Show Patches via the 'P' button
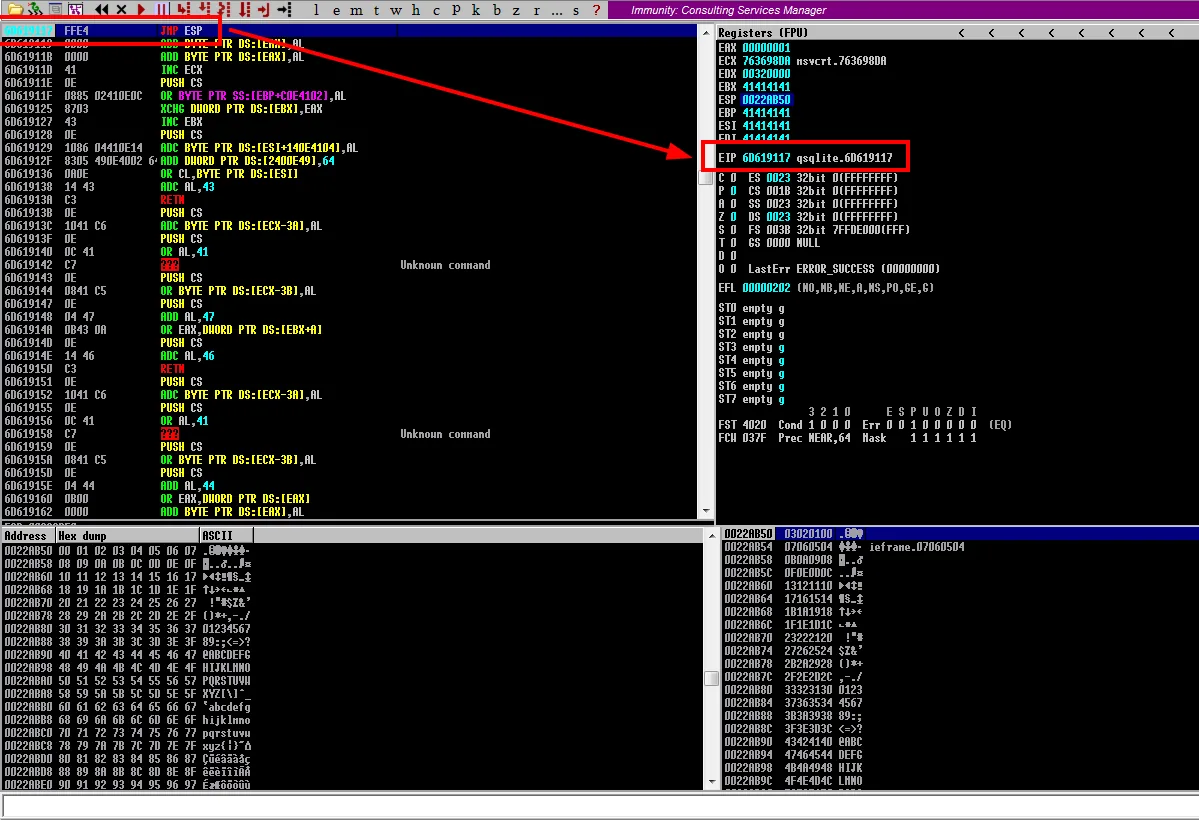The width and height of the screenshot is (1199, 820). coord(456,10)
